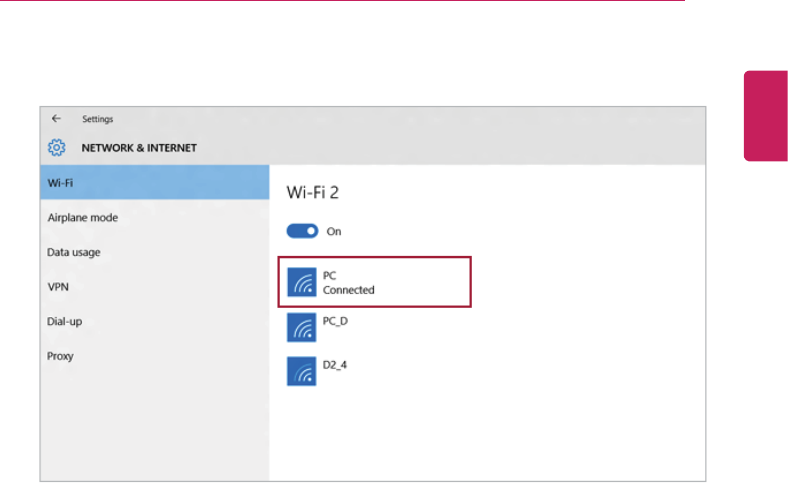Image resolution: width=788 pixels, height=504 pixels.
Task: Click the back arrow in Settings
Action: point(56,119)
